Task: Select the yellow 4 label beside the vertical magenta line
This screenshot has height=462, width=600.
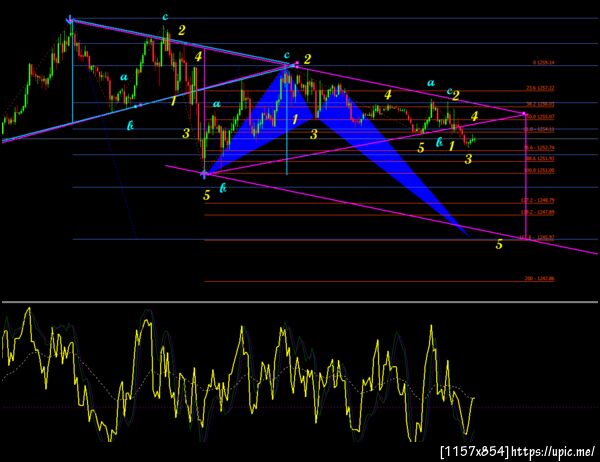Action: 198,57
